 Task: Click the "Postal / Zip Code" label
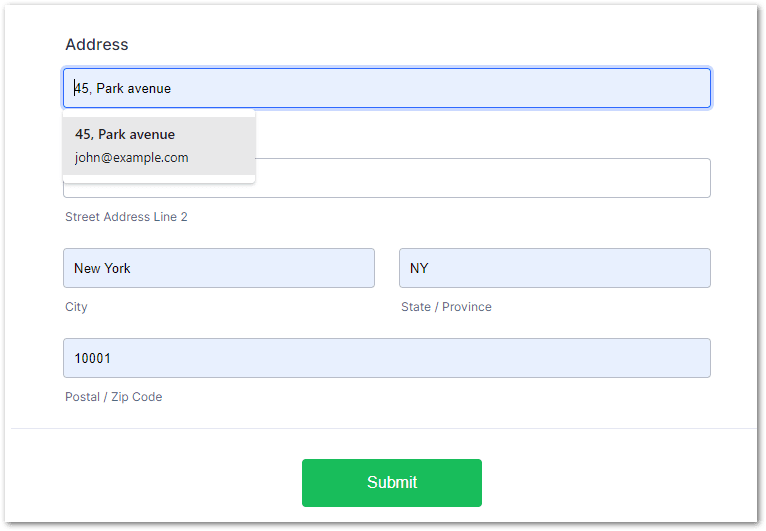(x=113, y=397)
